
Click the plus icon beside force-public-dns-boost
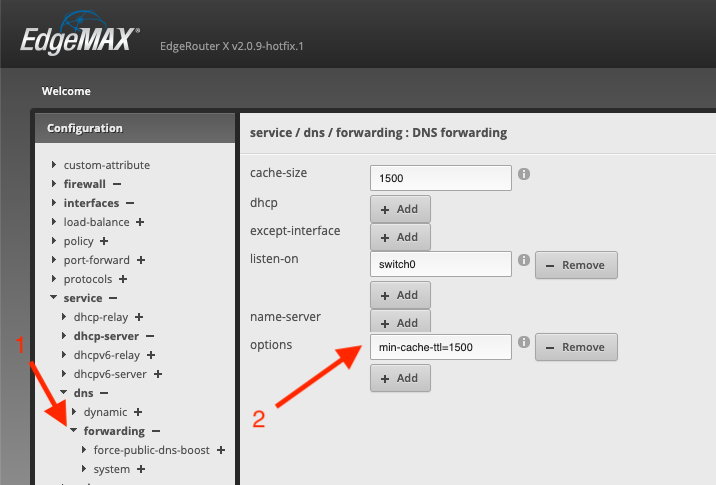221,450
